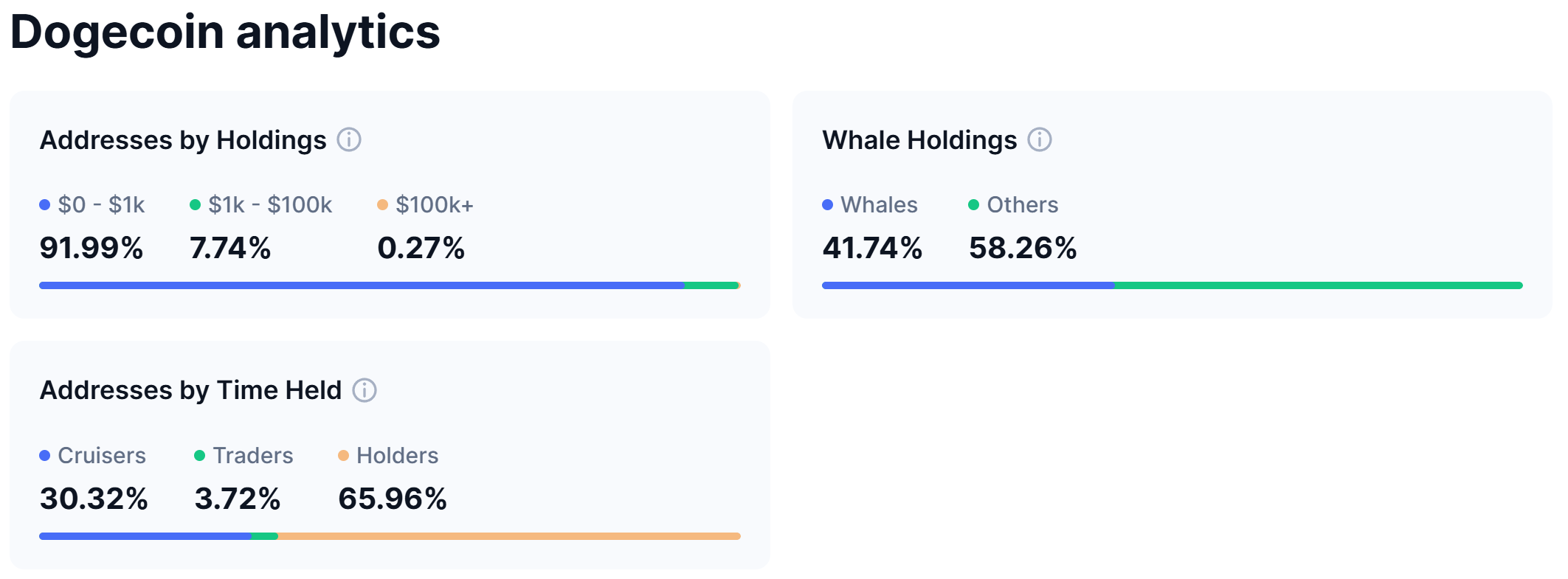Click the 58.26% Others percentage
1568x579 pixels.
coord(1023,248)
